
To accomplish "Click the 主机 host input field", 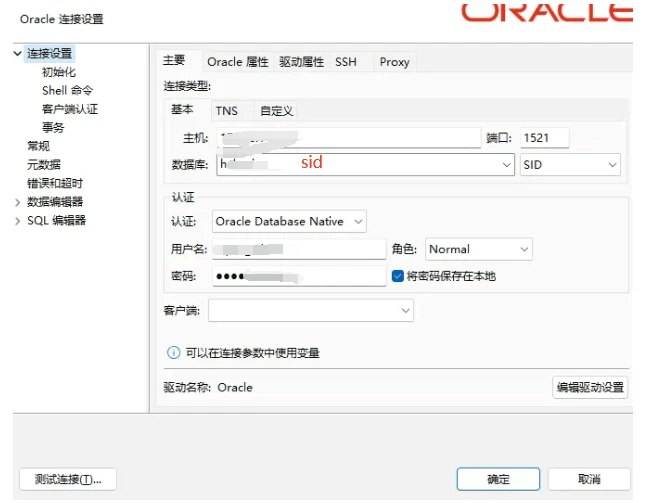I will pyautogui.click(x=349, y=138).
